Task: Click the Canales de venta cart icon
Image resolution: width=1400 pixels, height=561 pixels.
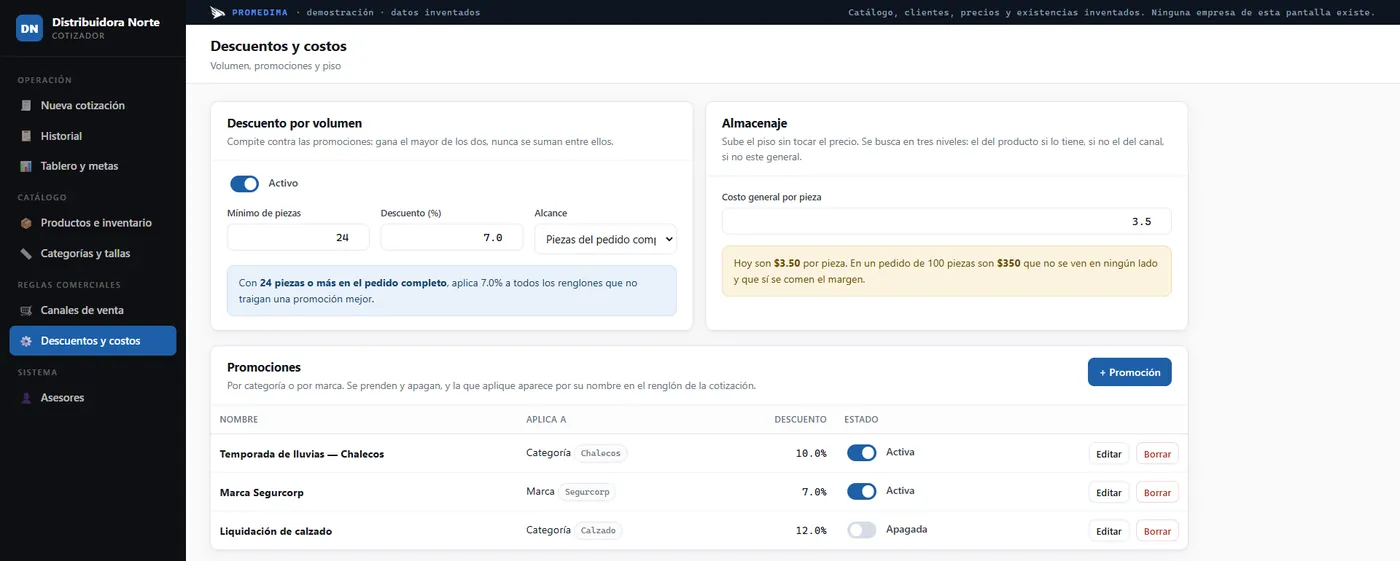Action: tap(26, 310)
